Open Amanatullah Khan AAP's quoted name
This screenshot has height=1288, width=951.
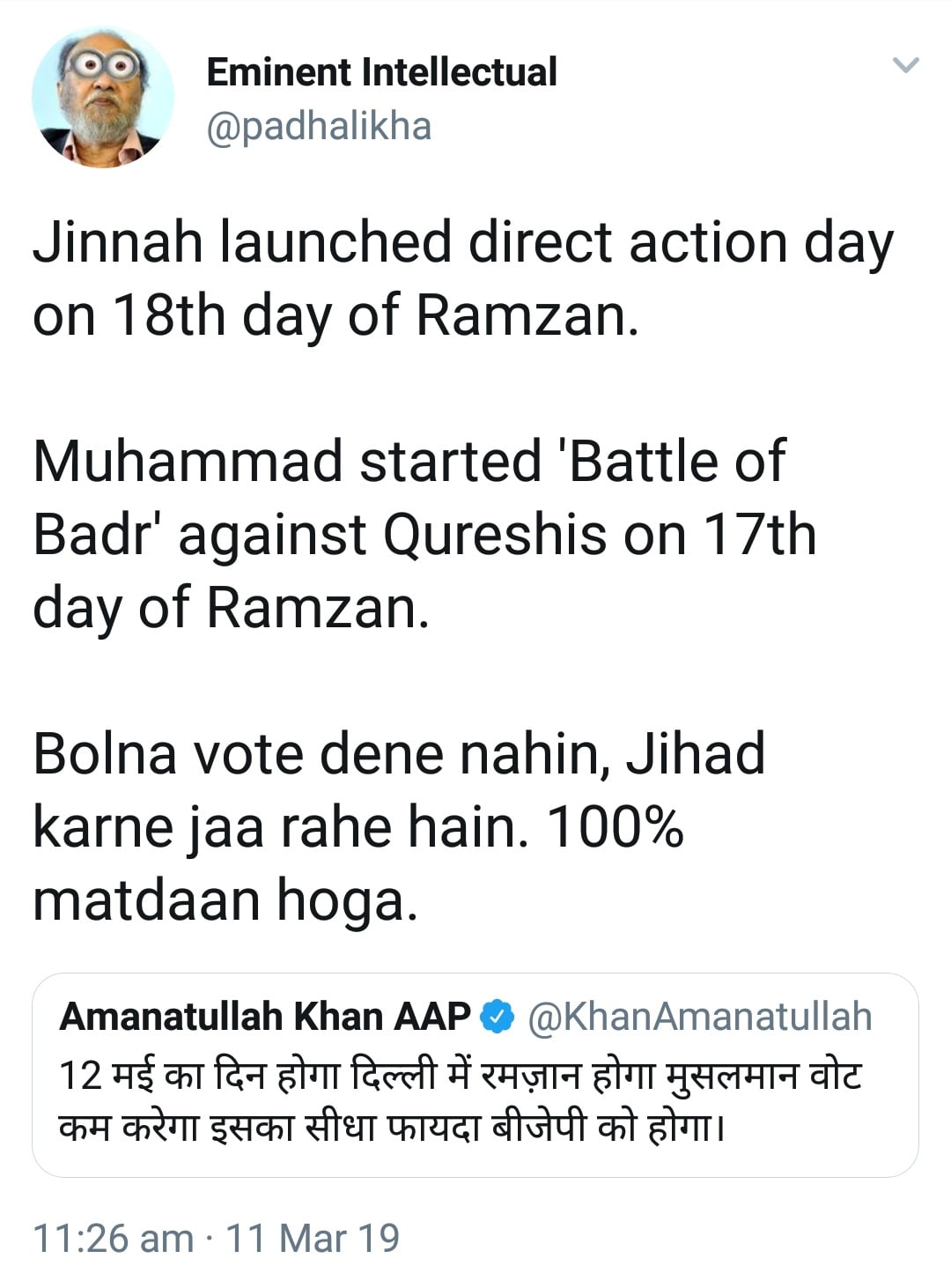(264, 1017)
